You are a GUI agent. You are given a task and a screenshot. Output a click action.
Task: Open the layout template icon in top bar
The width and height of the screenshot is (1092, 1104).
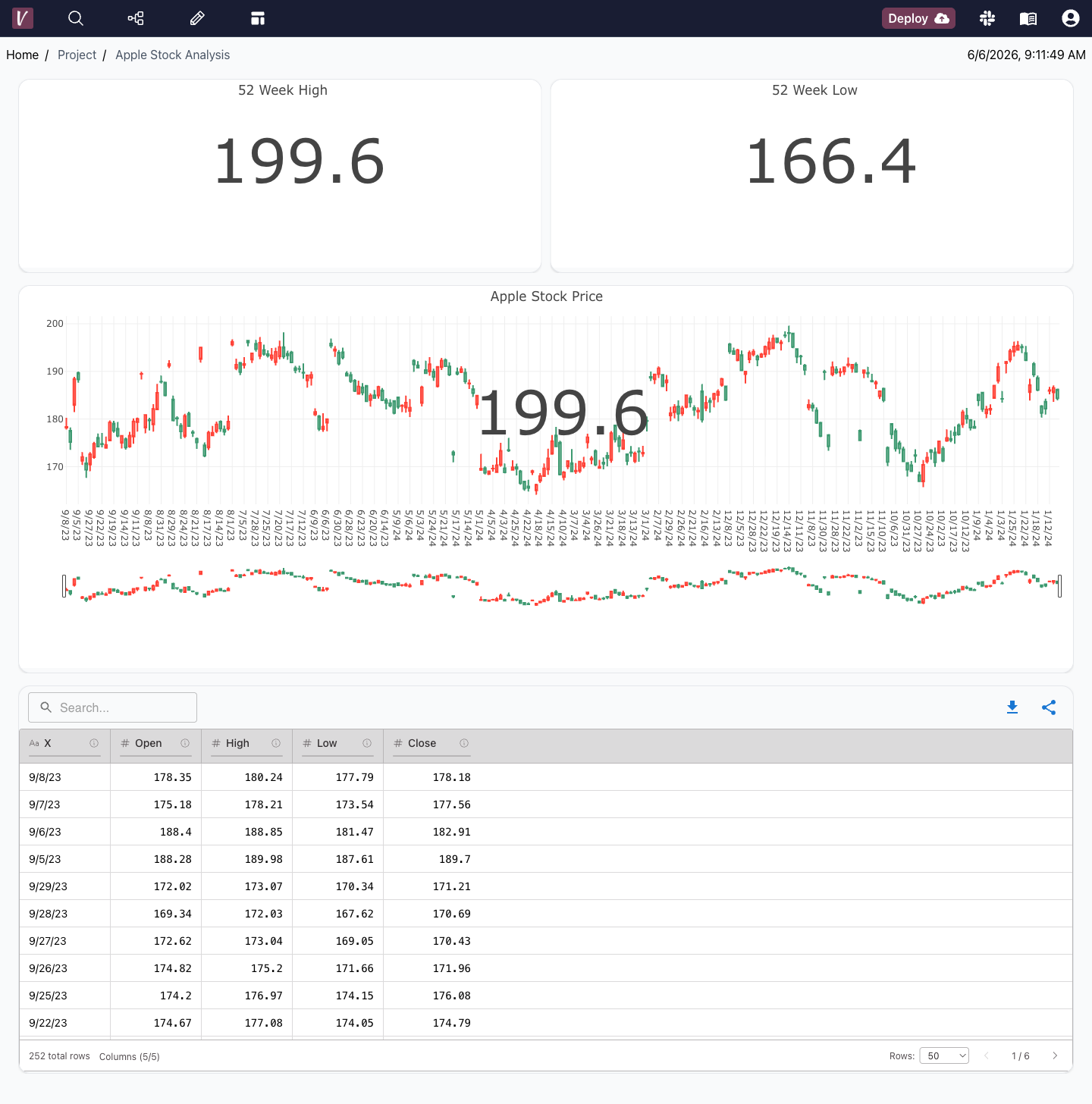click(258, 18)
